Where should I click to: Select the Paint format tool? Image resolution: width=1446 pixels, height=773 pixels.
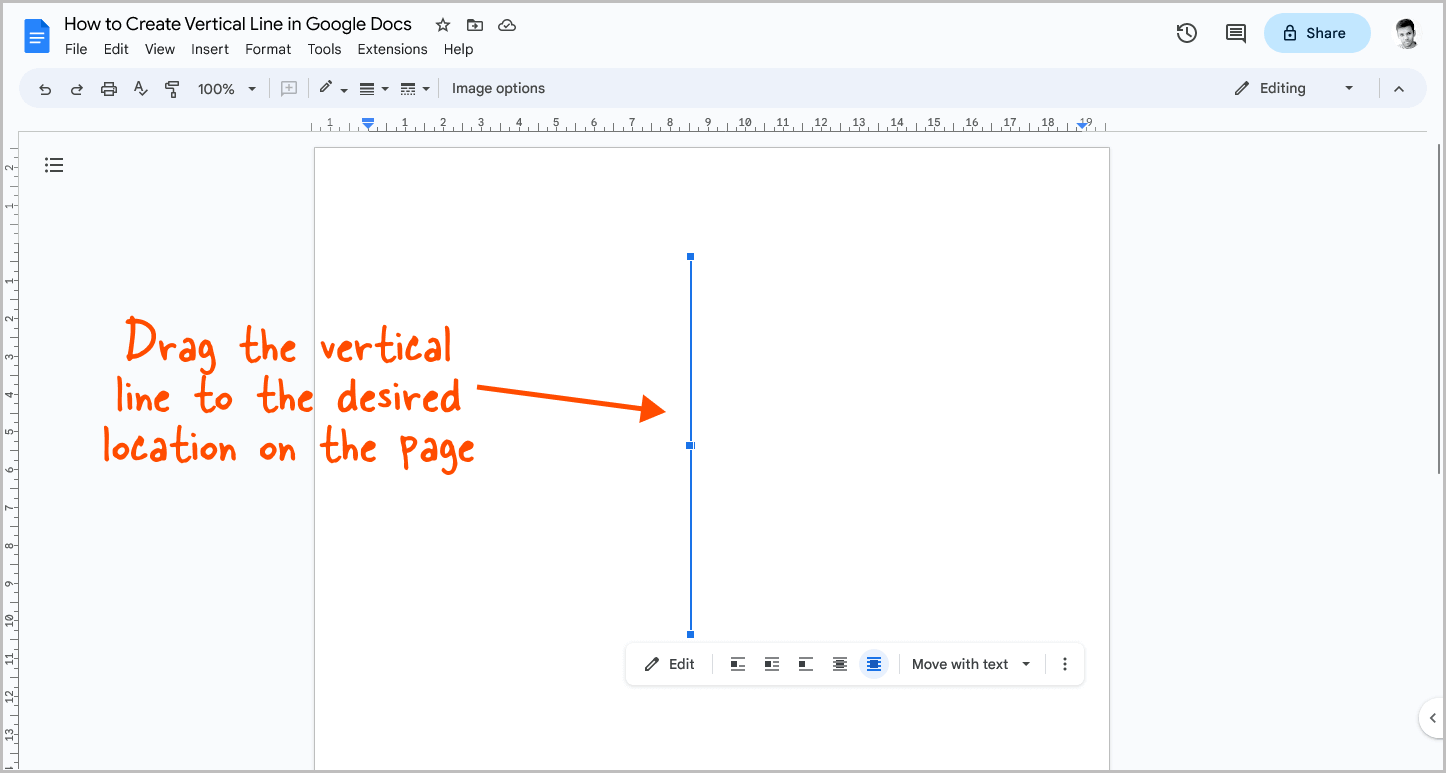[172, 88]
